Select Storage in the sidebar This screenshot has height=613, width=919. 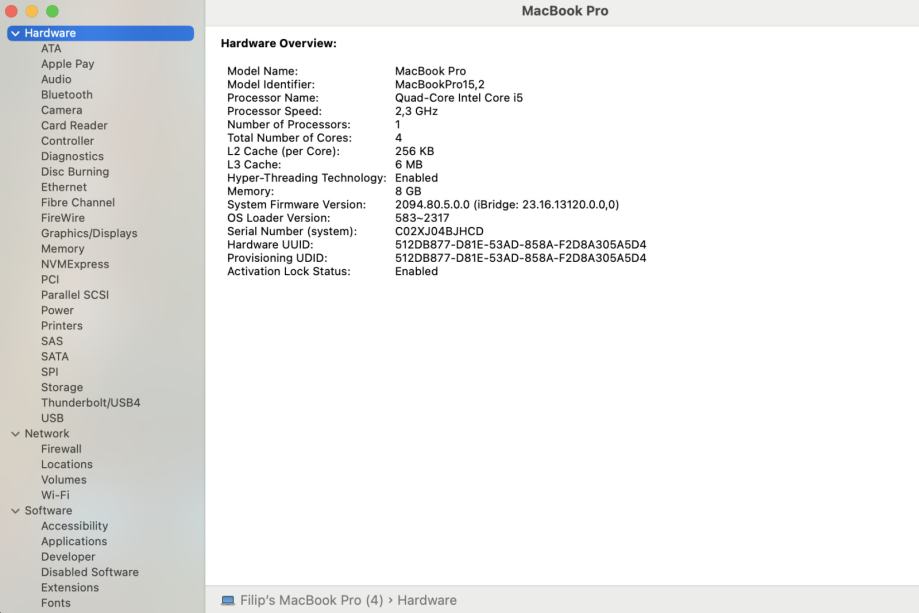[62, 387]
